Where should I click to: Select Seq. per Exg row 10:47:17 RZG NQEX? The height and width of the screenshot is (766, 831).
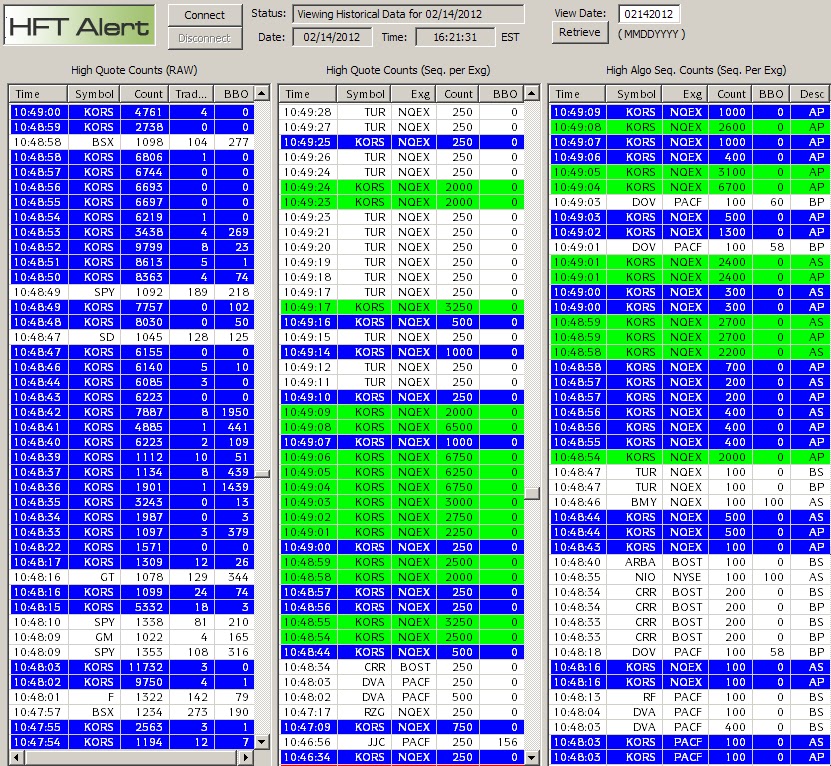point(402,712)
